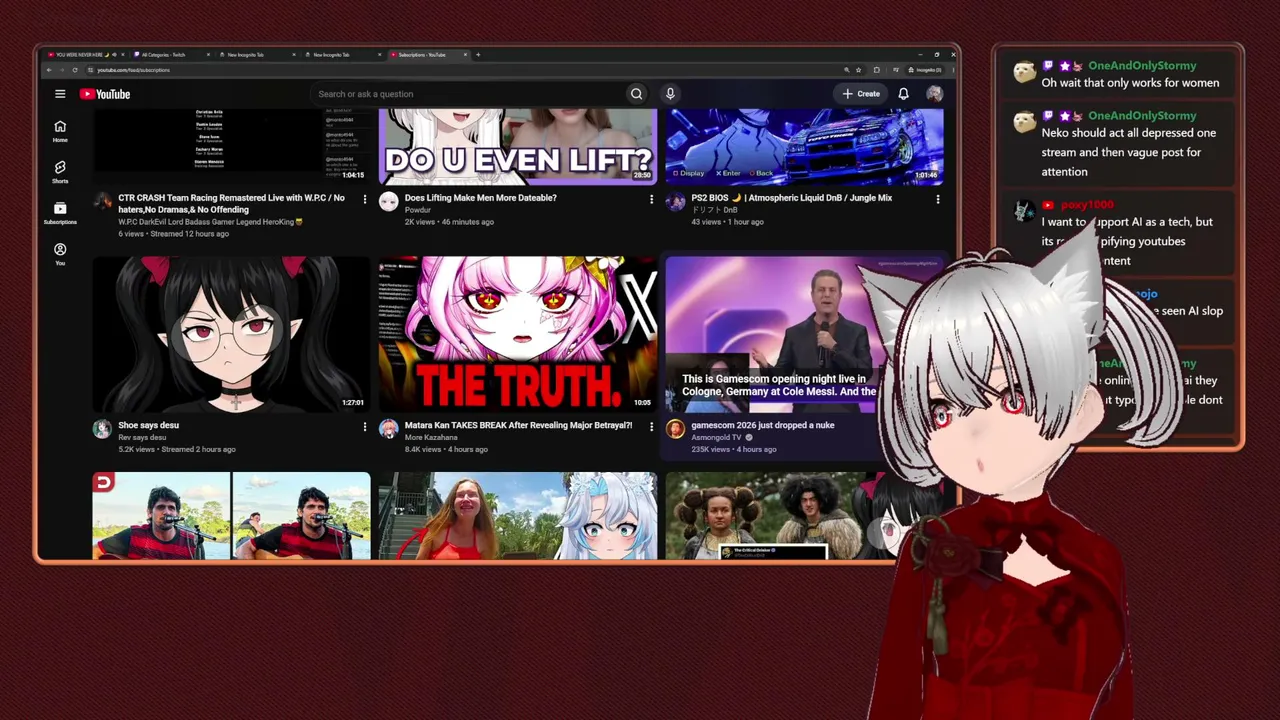The image size is (1280, 720).
Task: Visit Asmongold TV channel name link
Action: coord(716,437)
